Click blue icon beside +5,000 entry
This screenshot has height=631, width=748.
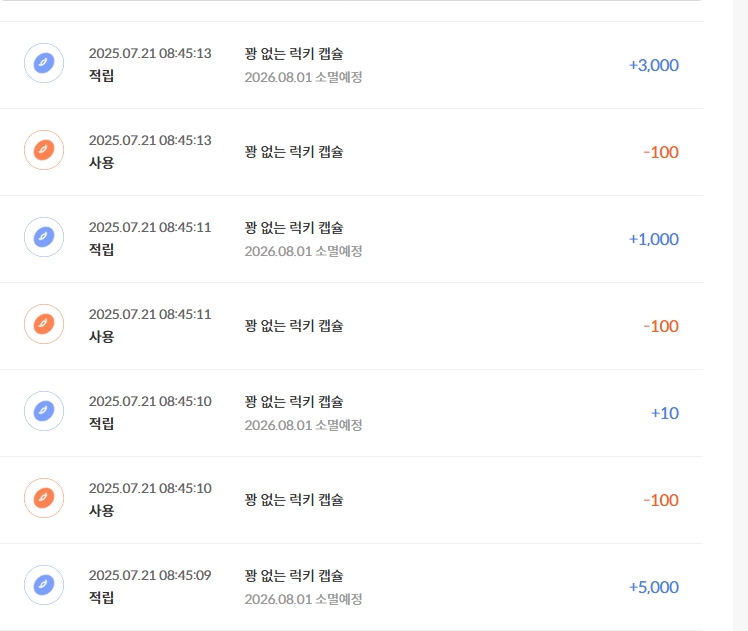pyautogui.click(x=44, y=585)
